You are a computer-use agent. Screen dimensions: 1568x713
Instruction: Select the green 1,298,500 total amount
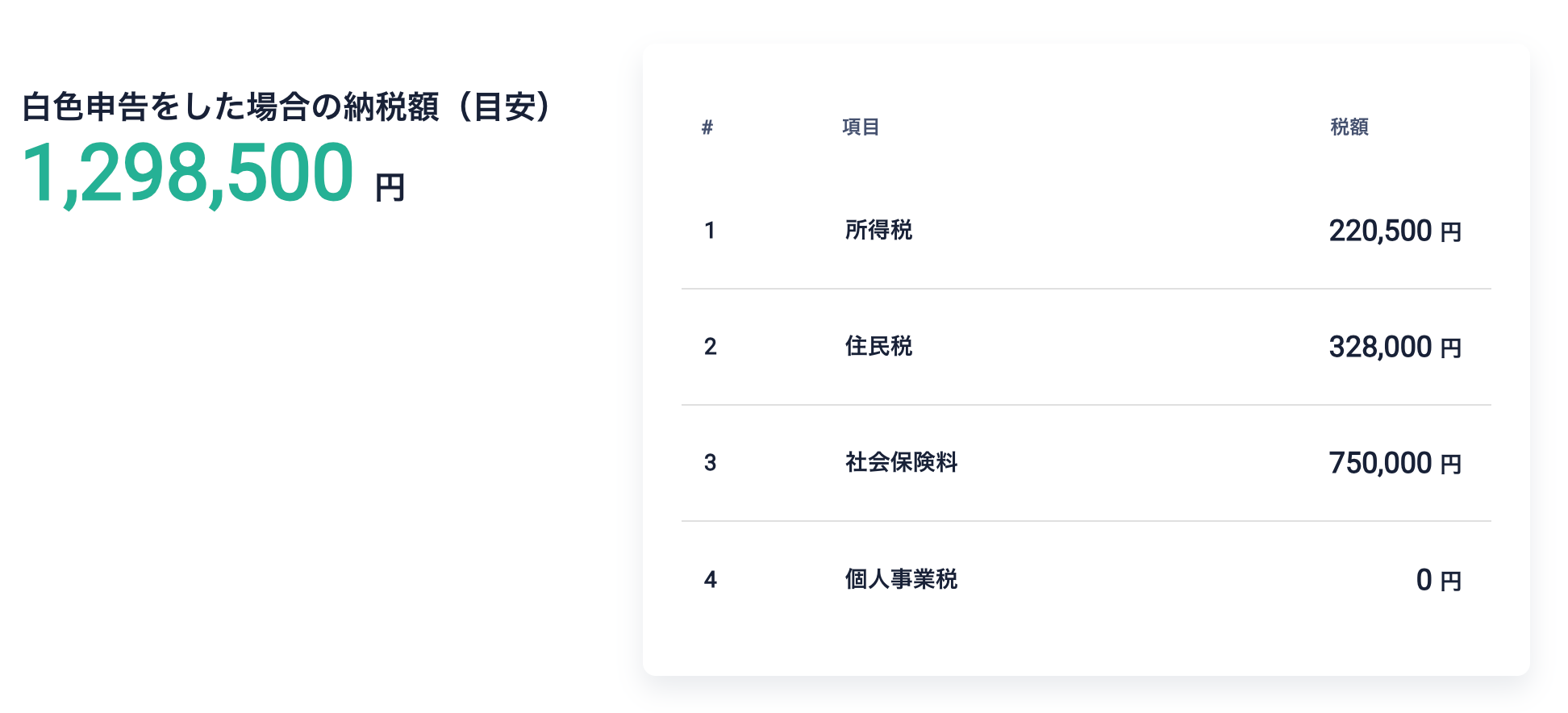188,173
